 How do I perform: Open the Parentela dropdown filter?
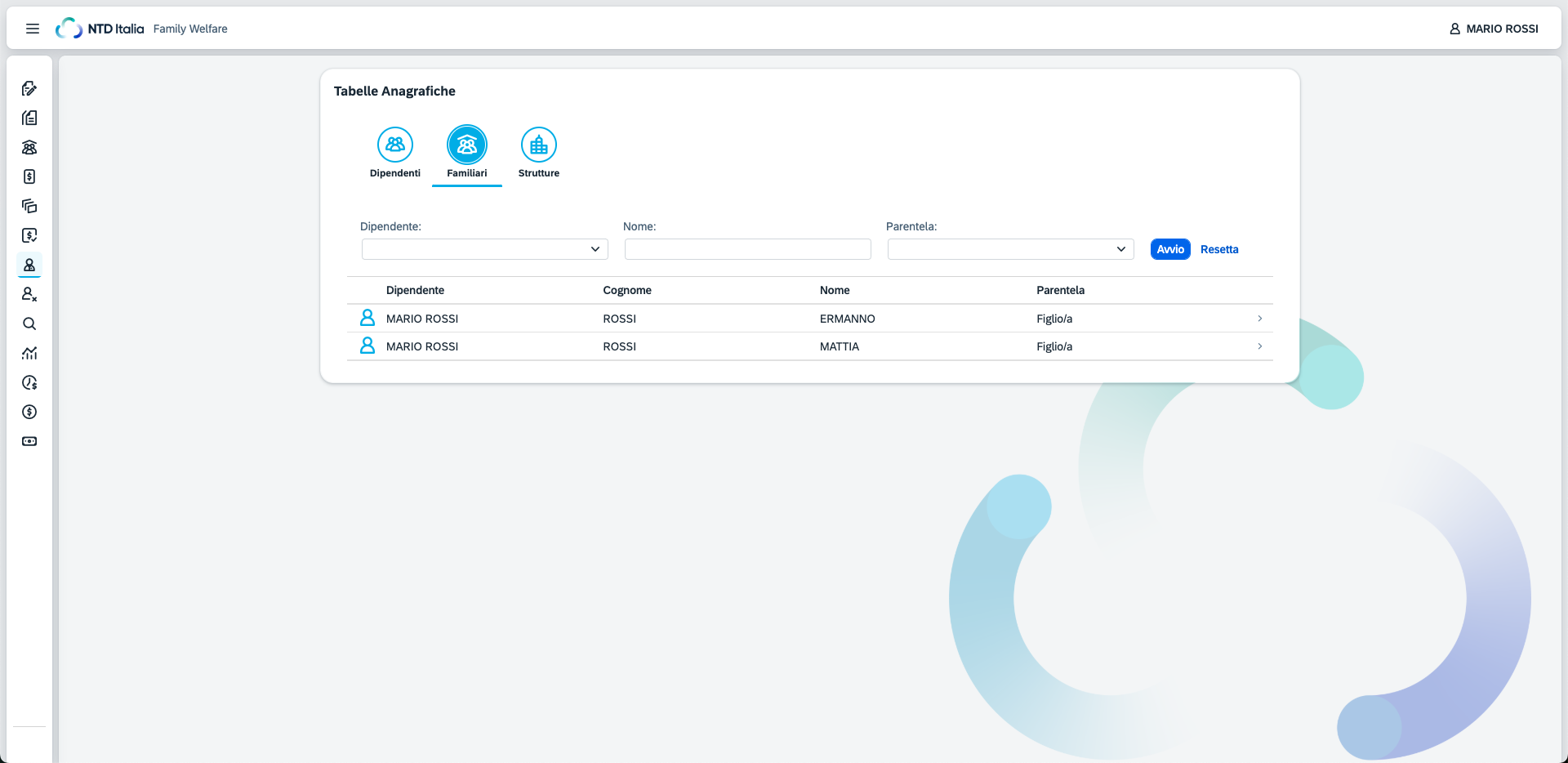pos(1011,249)
